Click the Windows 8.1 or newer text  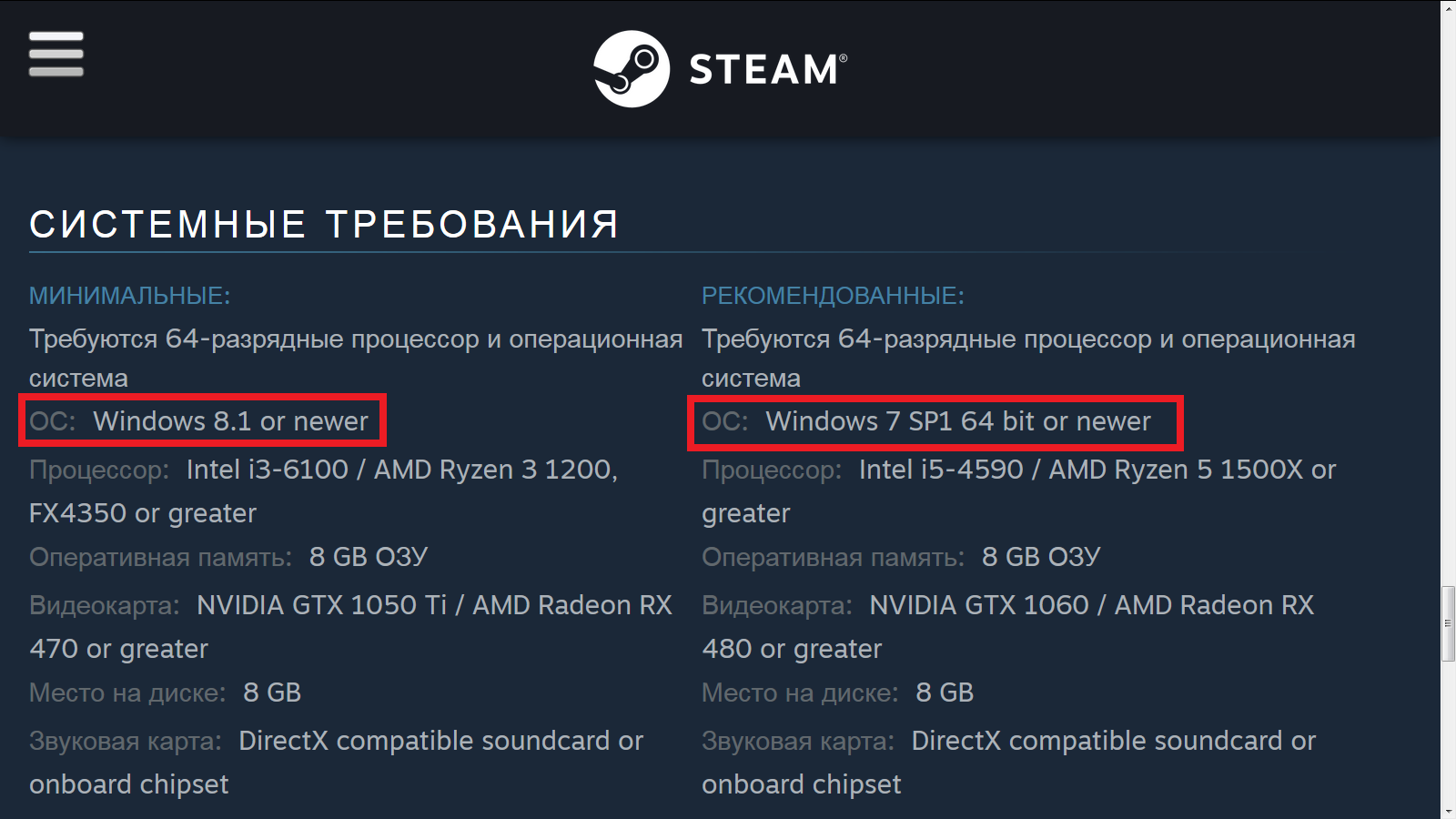pyautogui.click(x=230, y=421)
